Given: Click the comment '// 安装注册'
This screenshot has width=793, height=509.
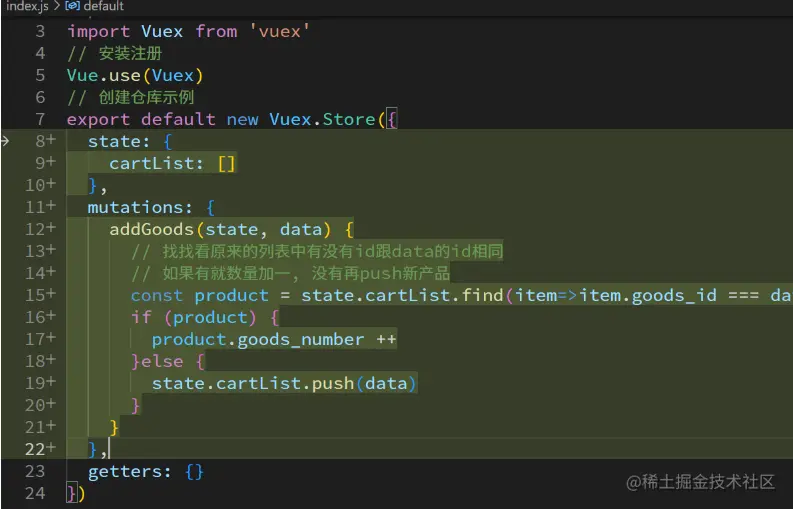Looking at the screenshot, I should pyautogui.click(x=114, y=53).
